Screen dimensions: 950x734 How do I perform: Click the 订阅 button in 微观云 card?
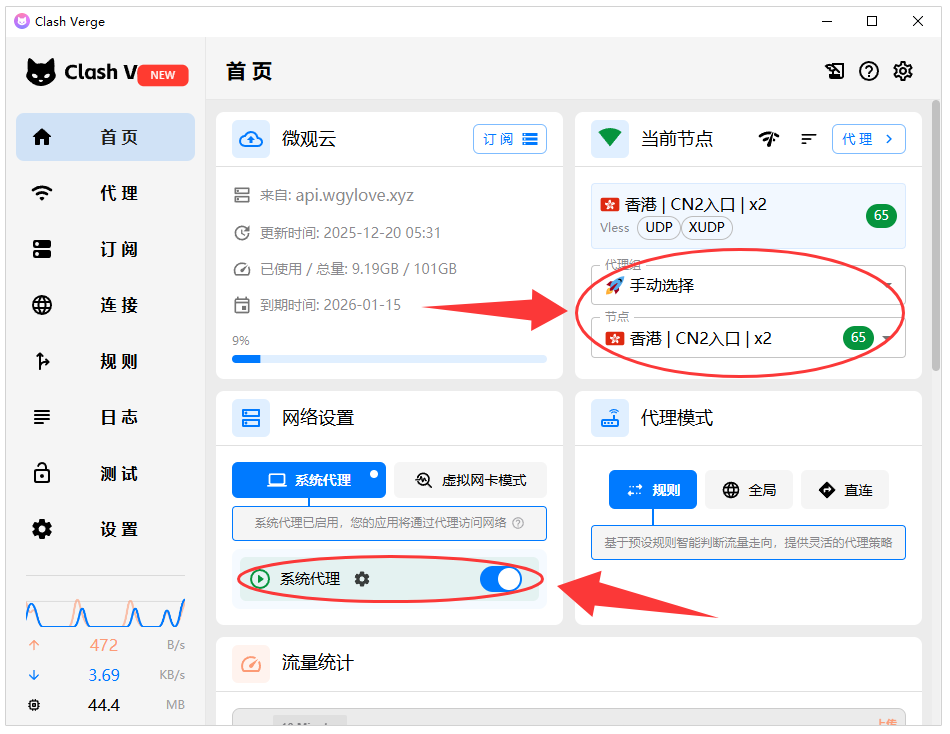tap(510, 139)
